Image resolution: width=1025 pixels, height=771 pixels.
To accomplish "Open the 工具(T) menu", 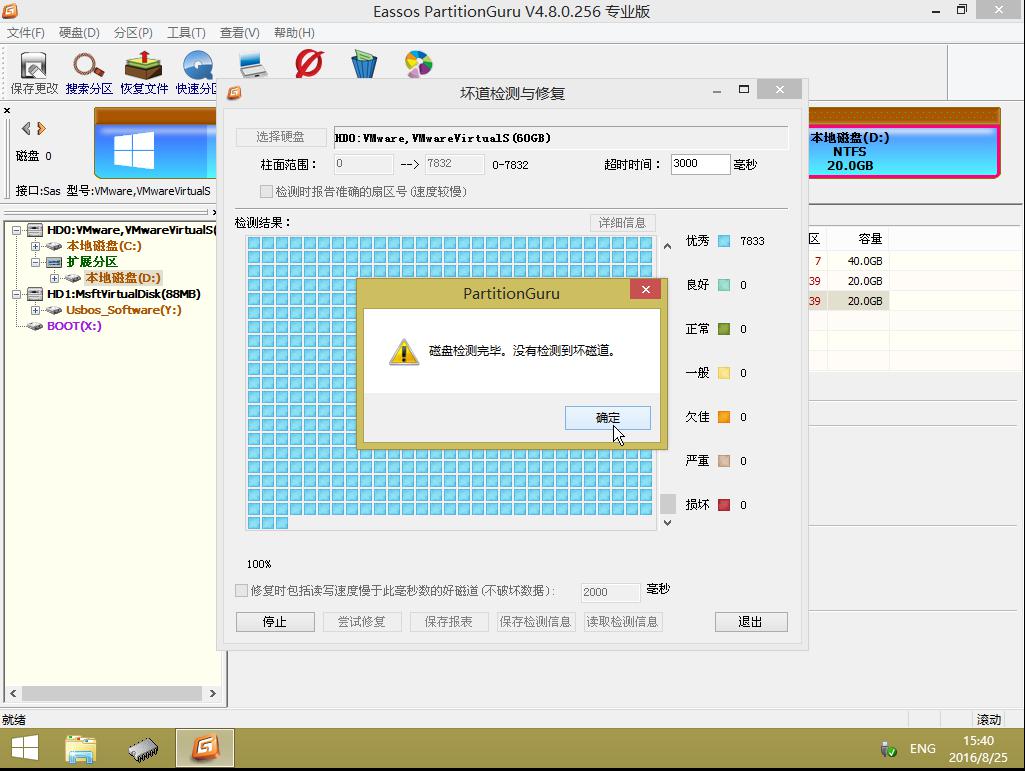I will click(x=186, y=33).
